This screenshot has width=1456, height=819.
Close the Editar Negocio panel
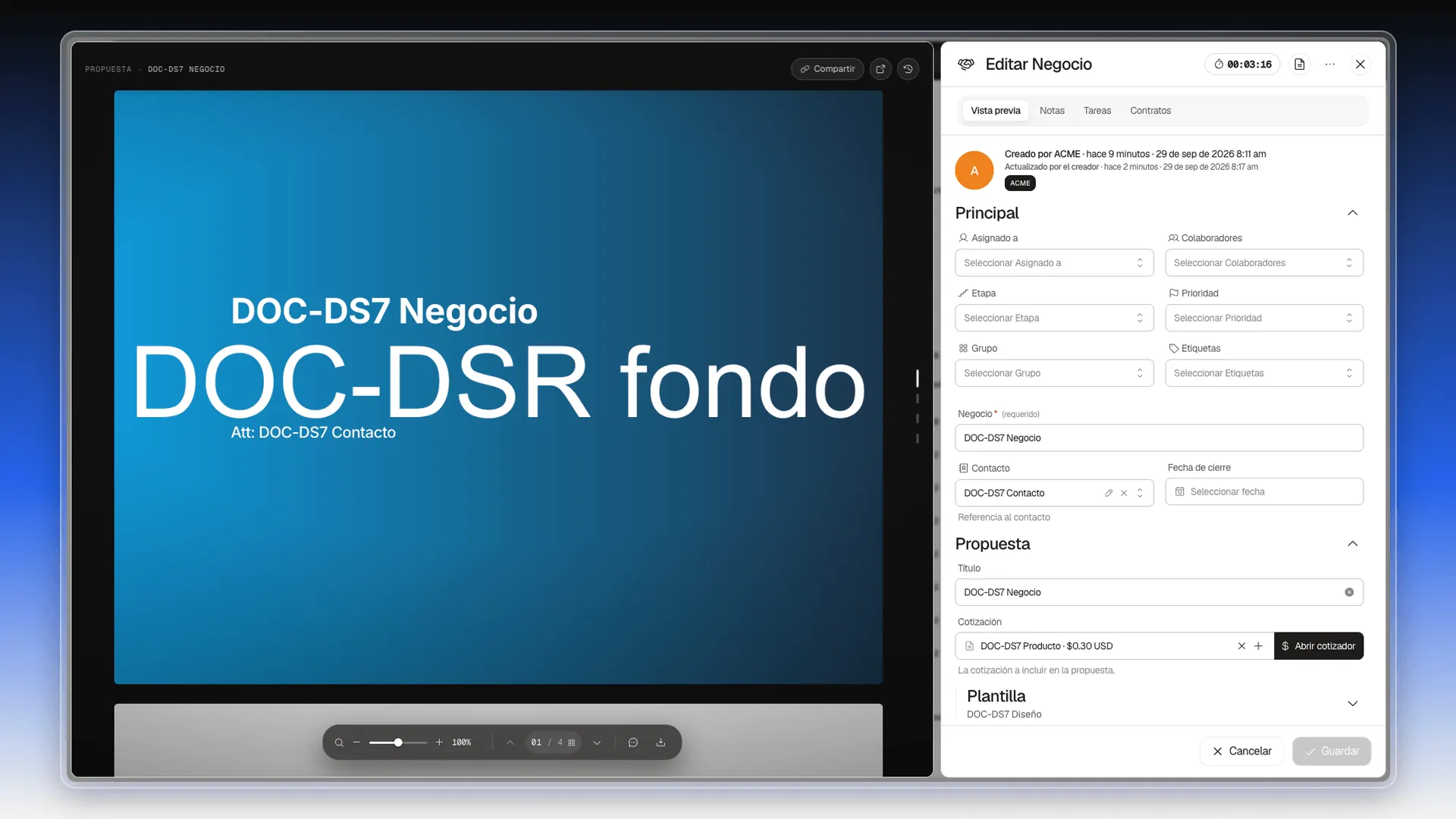point(1360,64)
